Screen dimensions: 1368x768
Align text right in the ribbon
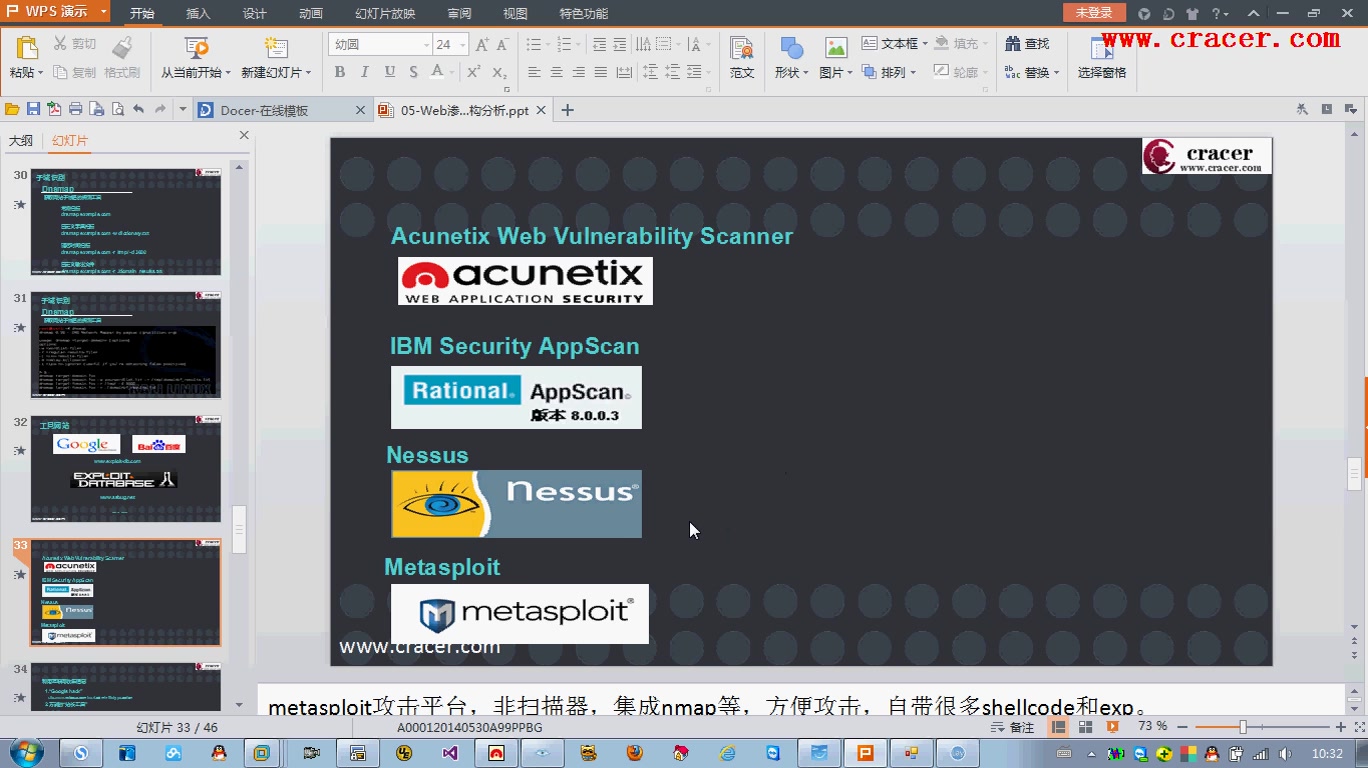tap(578, 72)
